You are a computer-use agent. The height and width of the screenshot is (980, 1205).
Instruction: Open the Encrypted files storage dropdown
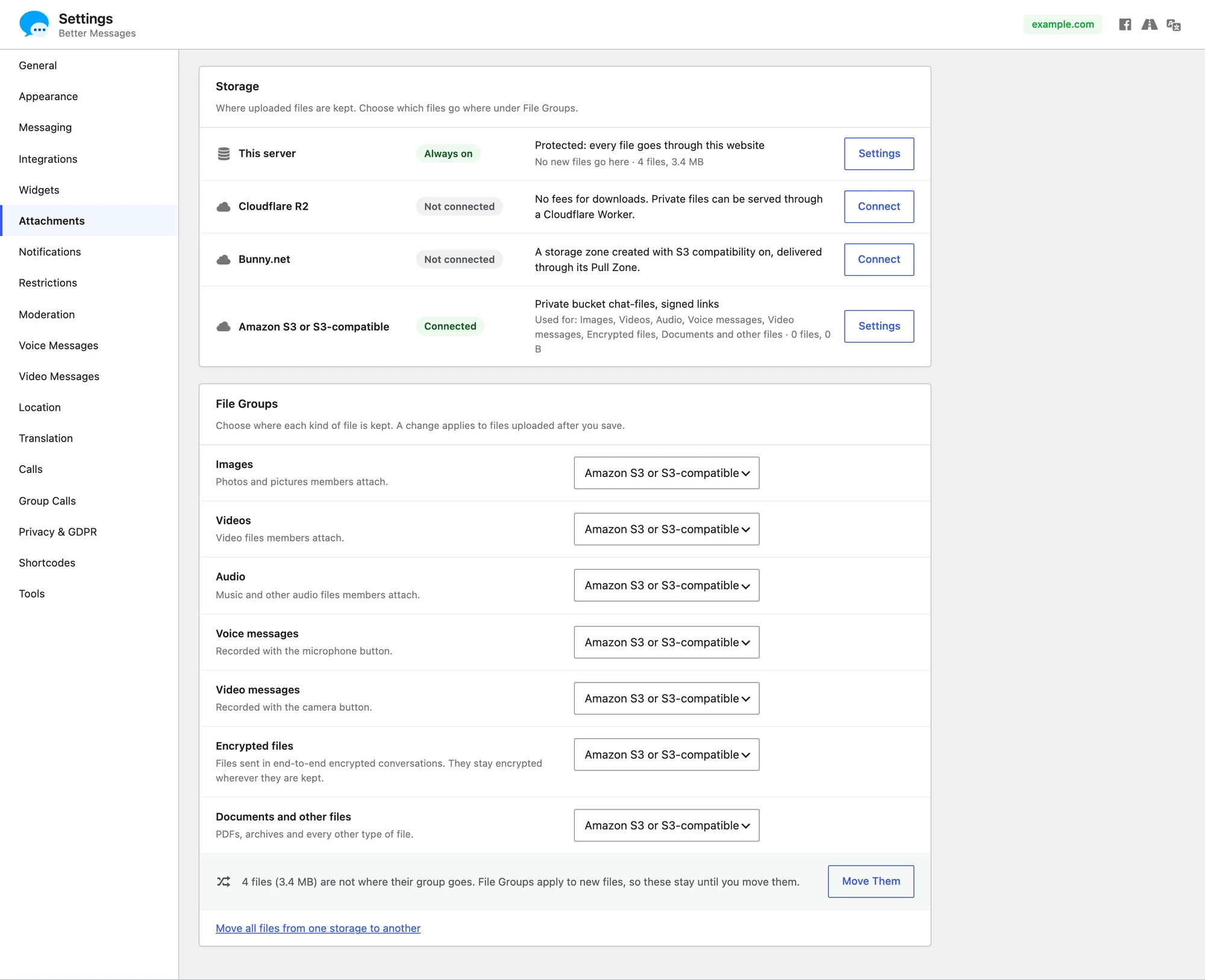pos(666,755)
